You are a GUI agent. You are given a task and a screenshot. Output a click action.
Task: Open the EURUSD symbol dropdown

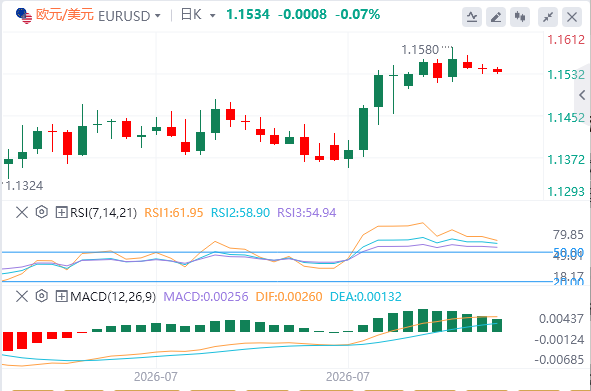pyautogui.click(x=130, y=16)
